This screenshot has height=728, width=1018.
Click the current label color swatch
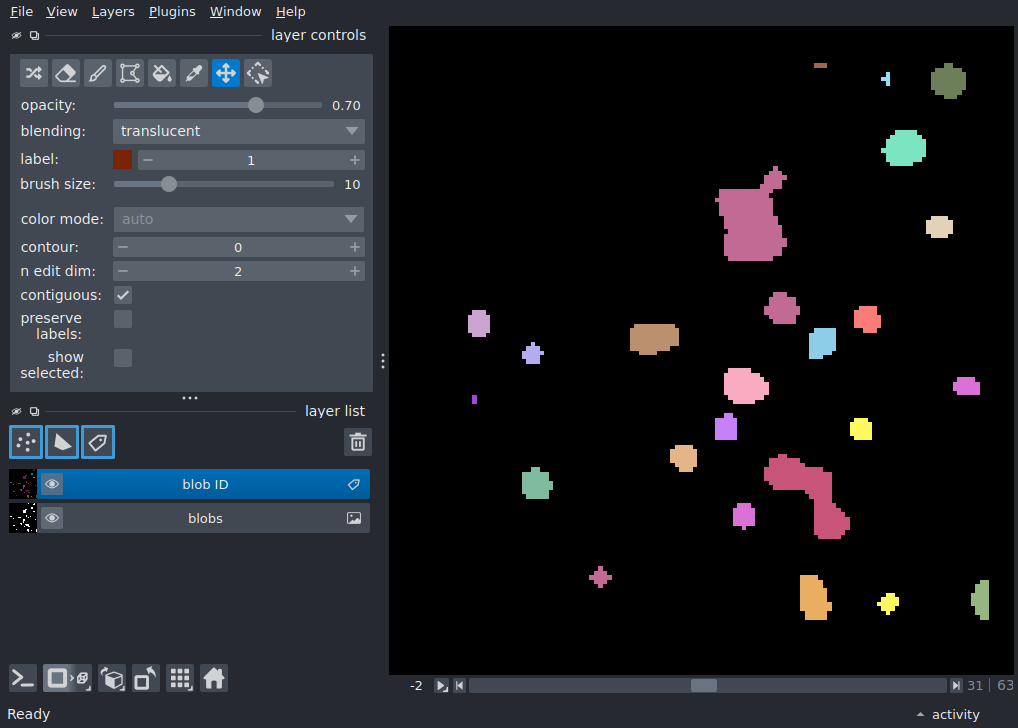[122, 160]
